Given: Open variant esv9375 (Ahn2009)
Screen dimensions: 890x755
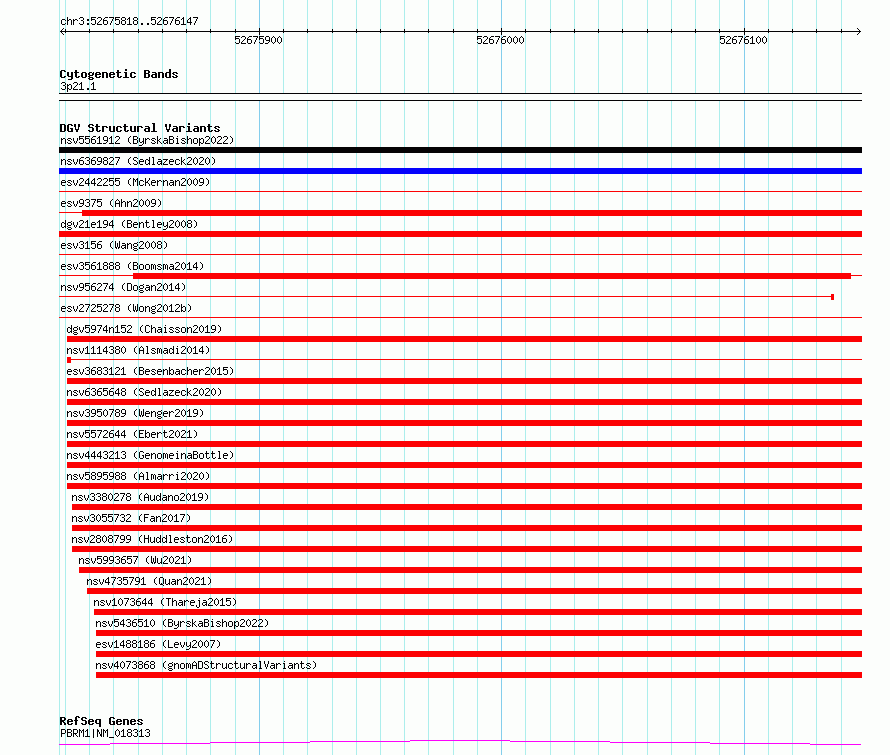Looking at the screenshot, I should pyautogui.click(x=111, y=203).
